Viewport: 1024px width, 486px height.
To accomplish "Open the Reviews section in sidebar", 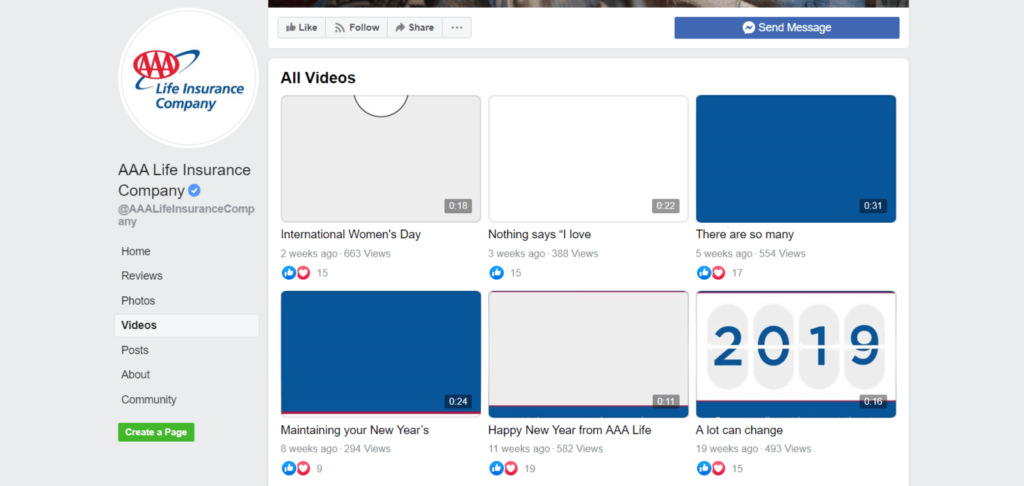I will point(142,276).
